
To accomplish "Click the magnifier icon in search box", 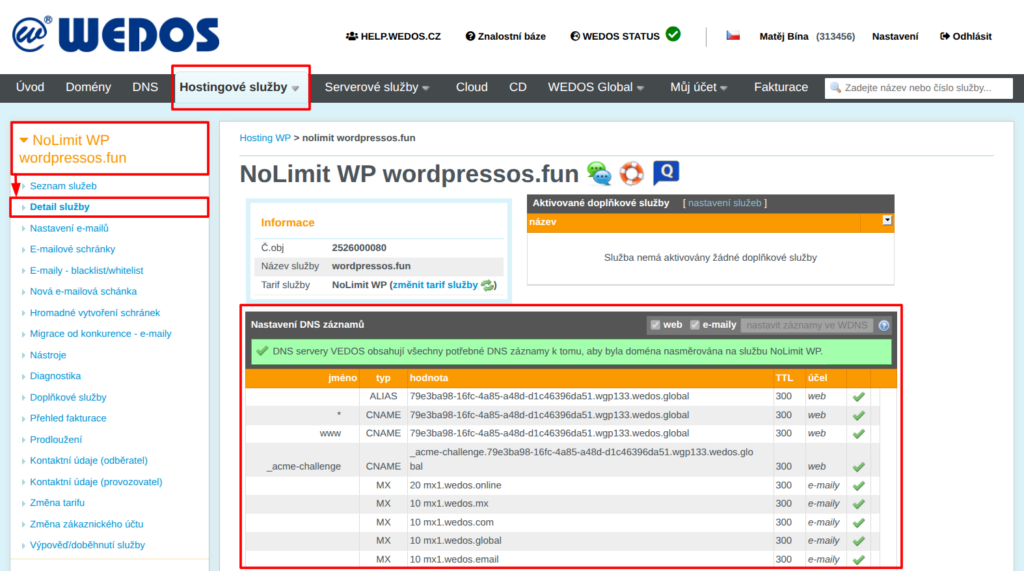I will [835, 88].
